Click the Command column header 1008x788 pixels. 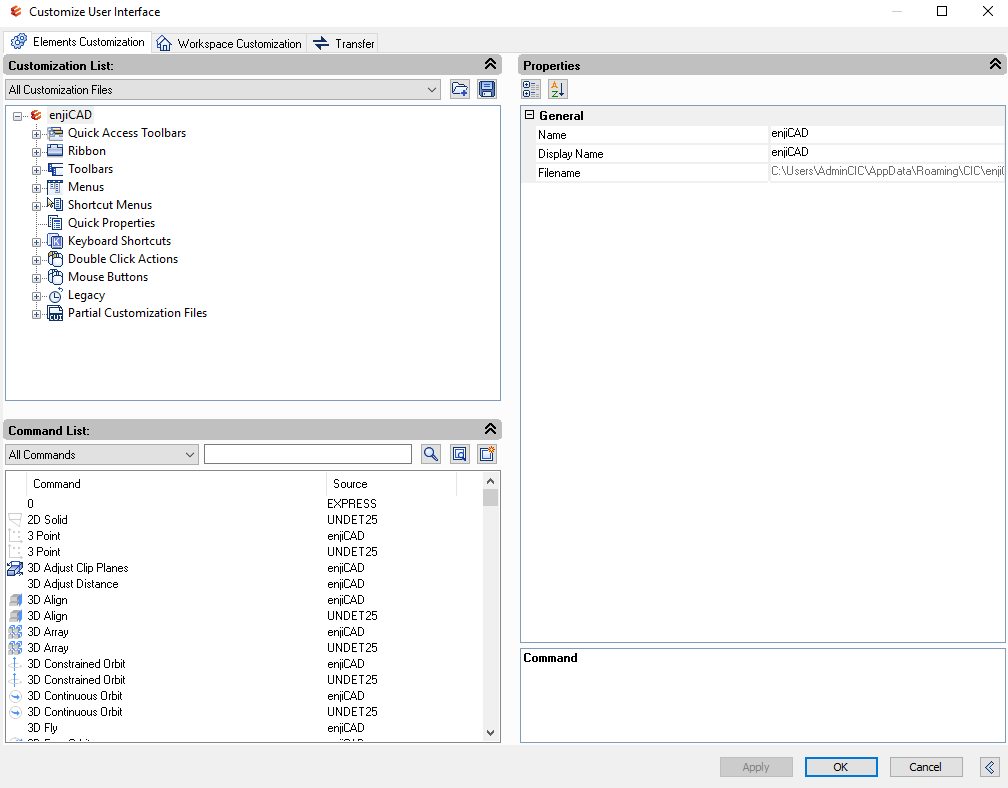[x=176, y=484]
